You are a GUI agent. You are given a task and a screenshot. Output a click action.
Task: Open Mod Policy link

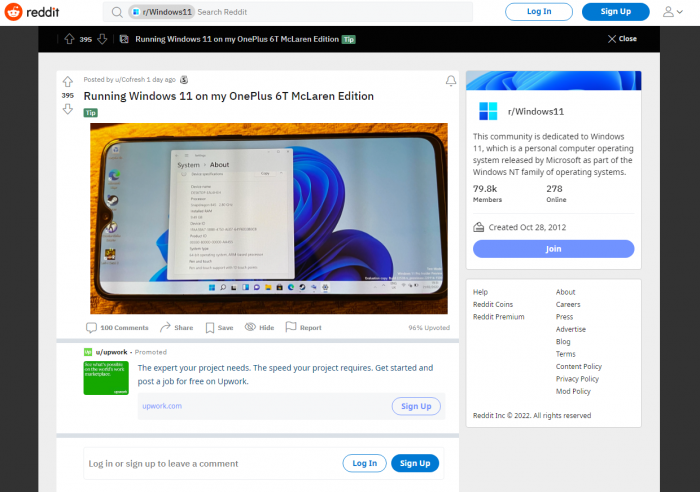(x=573, y=392)
